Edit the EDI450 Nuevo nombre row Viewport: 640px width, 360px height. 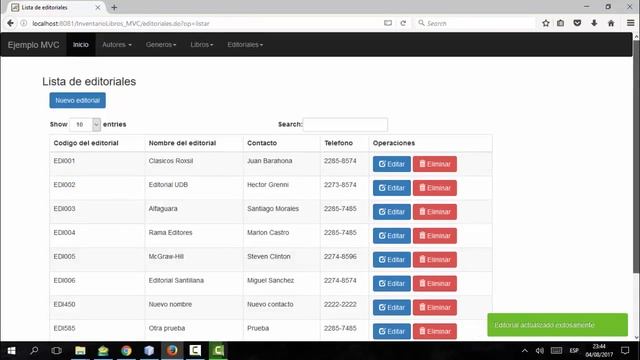point(392,307)
